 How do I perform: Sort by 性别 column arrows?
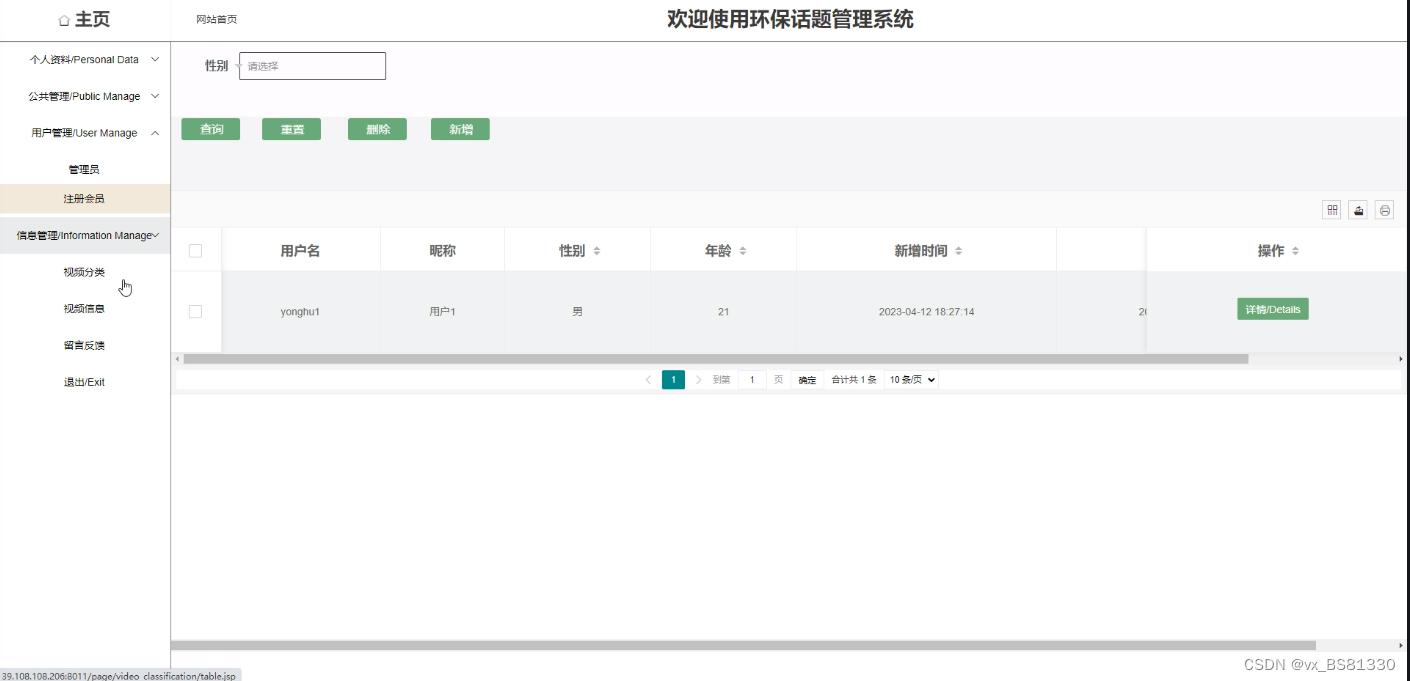point(597,251)
